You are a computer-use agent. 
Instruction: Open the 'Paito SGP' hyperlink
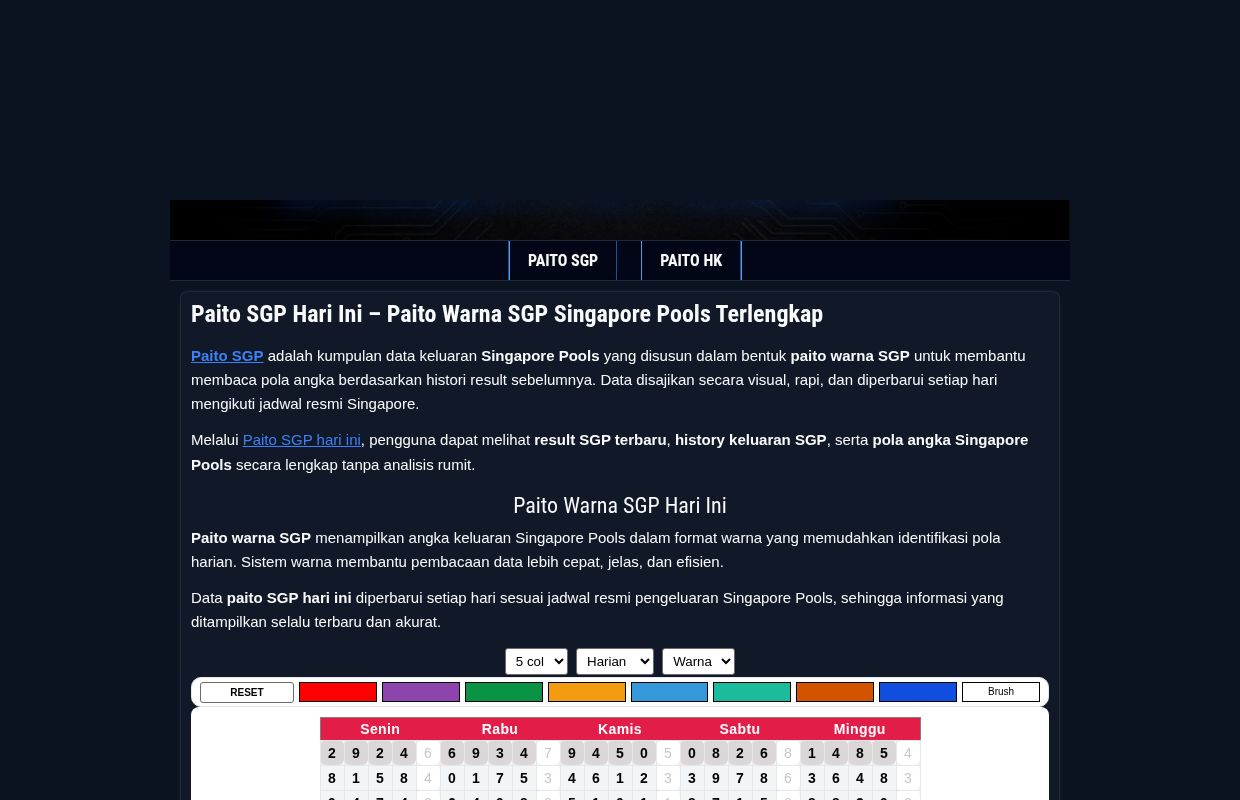(x=227, y=355)
